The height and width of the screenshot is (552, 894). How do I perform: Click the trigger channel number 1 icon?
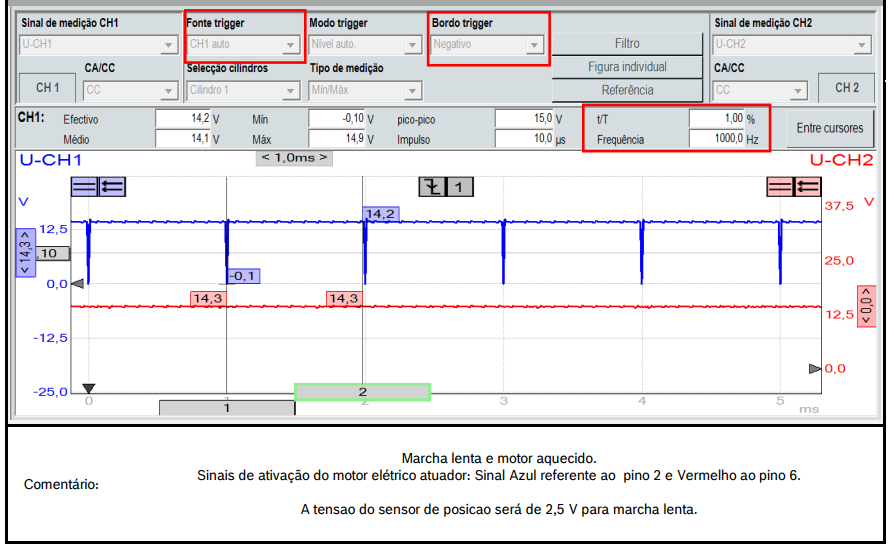(459, 187)
